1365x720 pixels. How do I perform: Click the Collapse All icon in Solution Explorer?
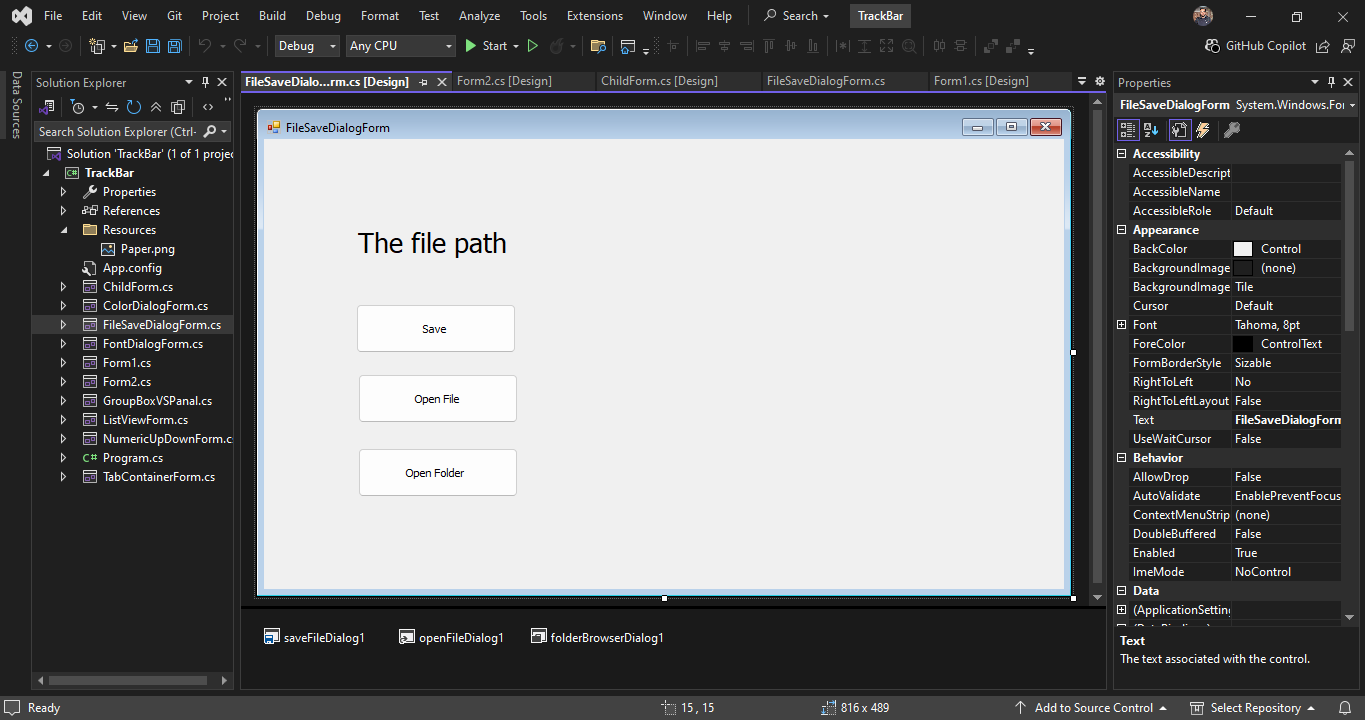(x=156, y=107)
